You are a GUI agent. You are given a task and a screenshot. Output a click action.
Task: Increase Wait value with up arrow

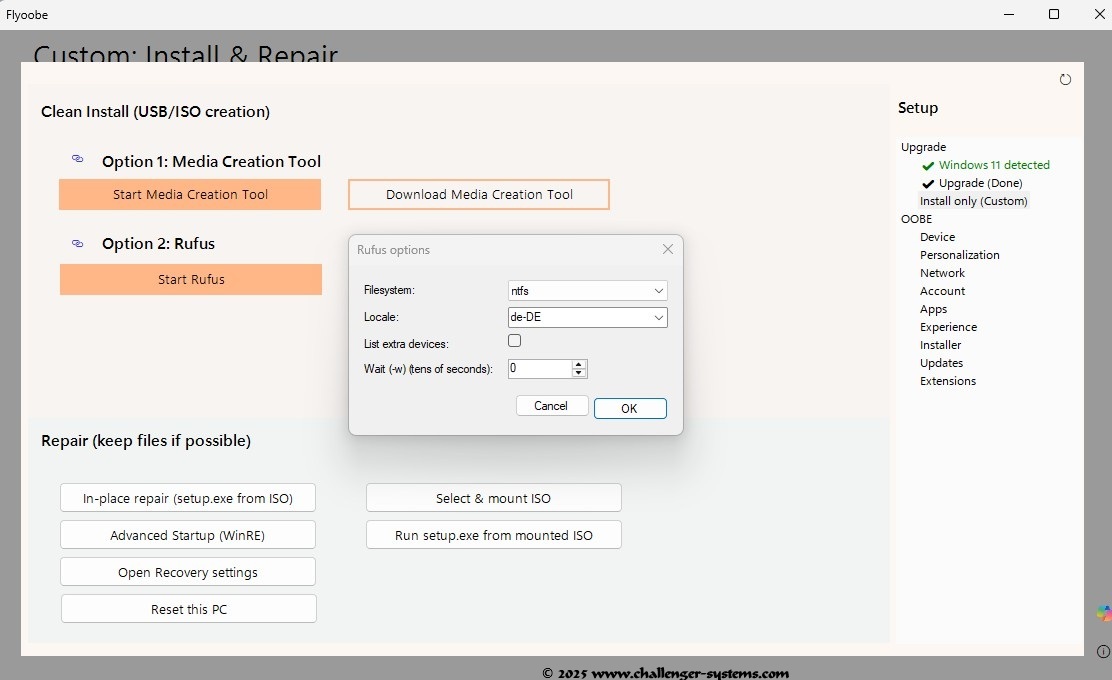579,364
